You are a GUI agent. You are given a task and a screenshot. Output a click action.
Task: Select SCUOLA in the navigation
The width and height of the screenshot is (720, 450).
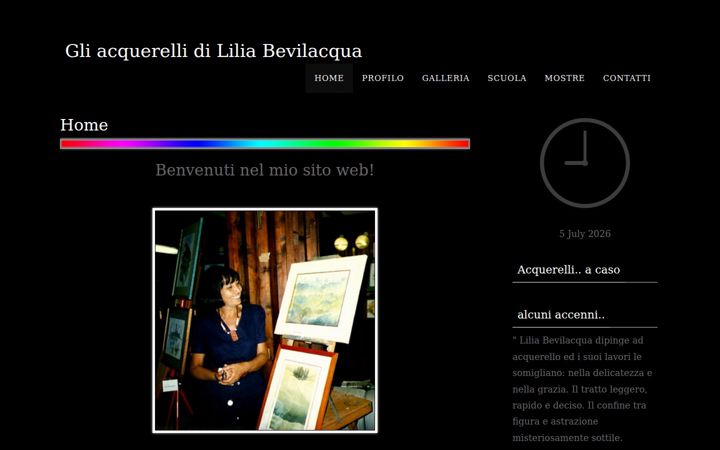pos(506,78)
